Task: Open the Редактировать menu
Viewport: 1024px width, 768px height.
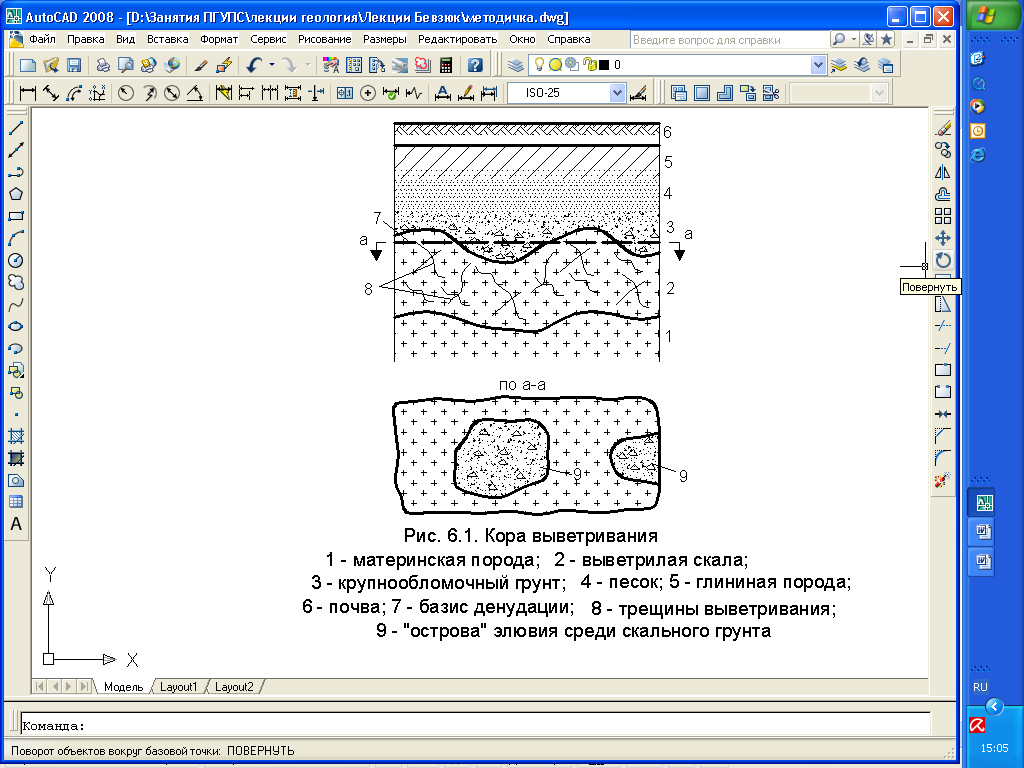Action: (458, 39)
